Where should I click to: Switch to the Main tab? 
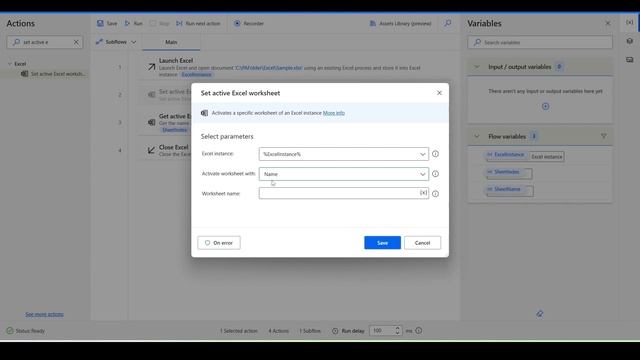(171, 42)
